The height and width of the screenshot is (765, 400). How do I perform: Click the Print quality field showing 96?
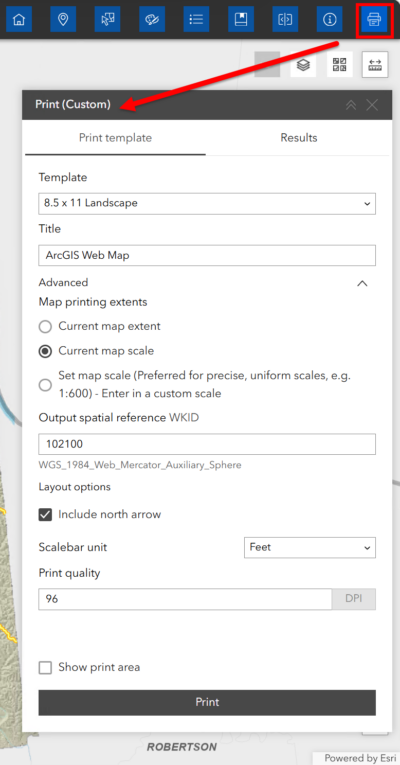pos(185,599)
